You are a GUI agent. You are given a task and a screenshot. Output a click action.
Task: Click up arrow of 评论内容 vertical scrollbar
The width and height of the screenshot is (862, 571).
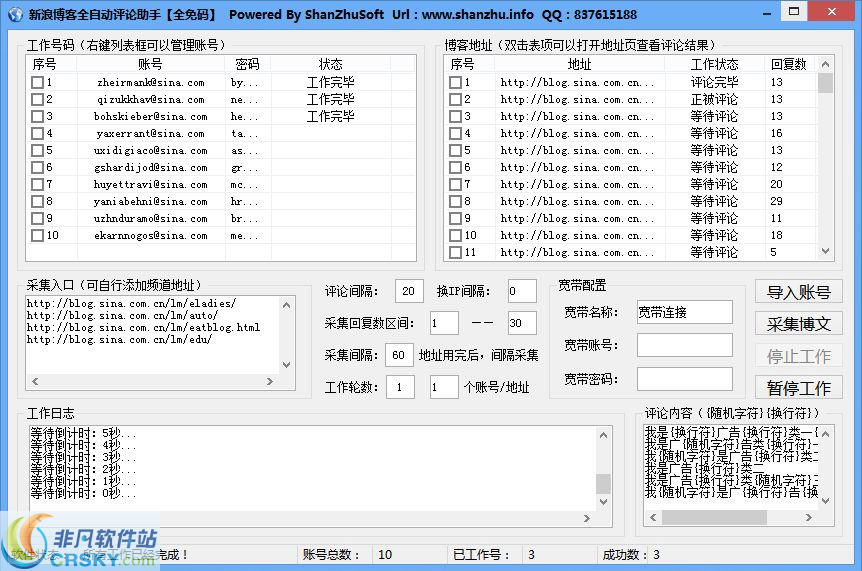(825, 434)
